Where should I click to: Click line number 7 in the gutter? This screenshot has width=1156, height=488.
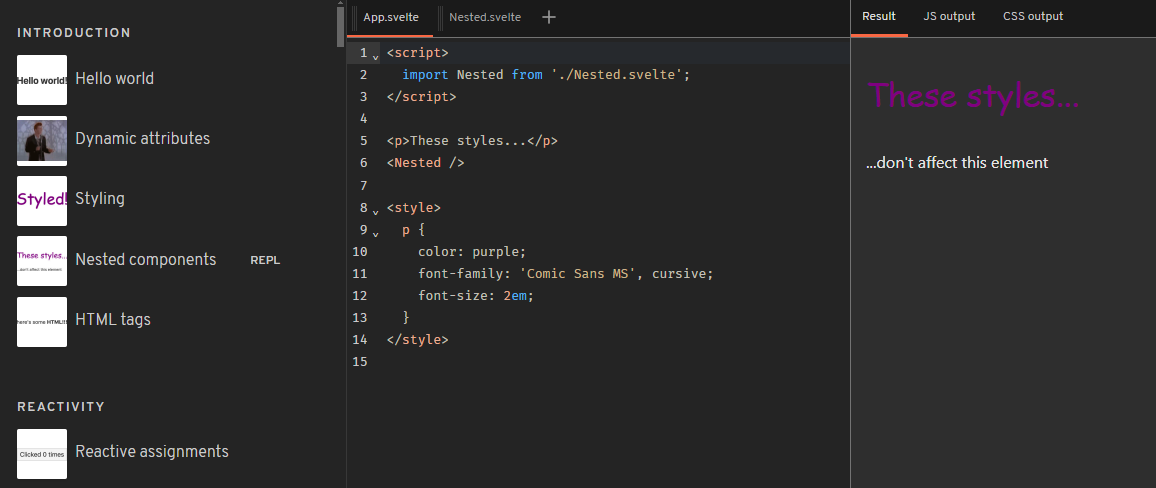click(x=363, y=185)
